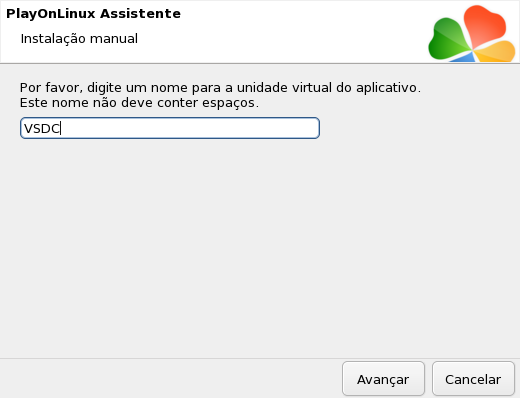The height and width of the screenshot is (398, 520).
Task: Click 'Este nome não deve conter espaços' text
Action: (139, 103)
